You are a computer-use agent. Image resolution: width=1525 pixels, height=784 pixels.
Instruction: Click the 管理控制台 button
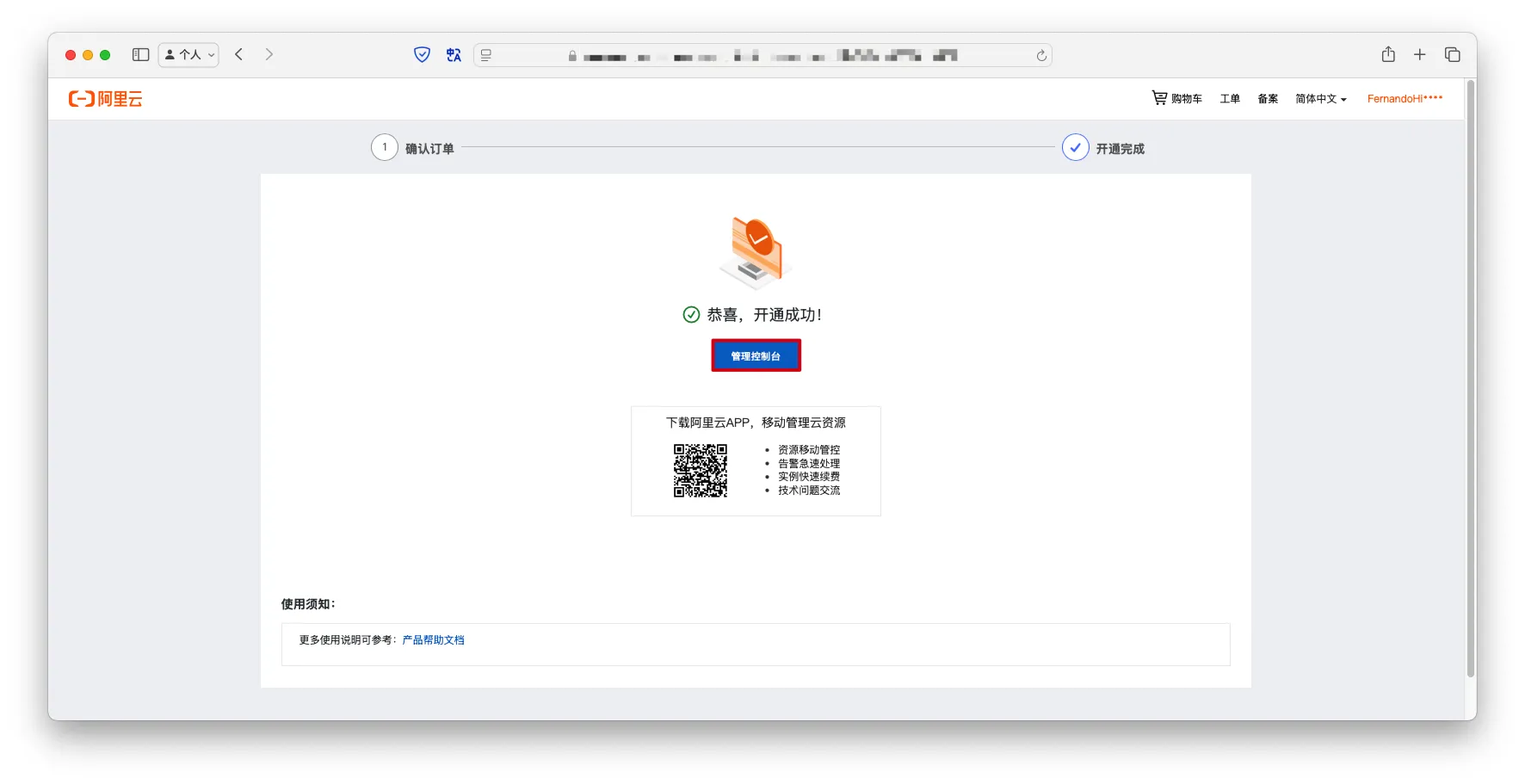[x=756, y=355]
